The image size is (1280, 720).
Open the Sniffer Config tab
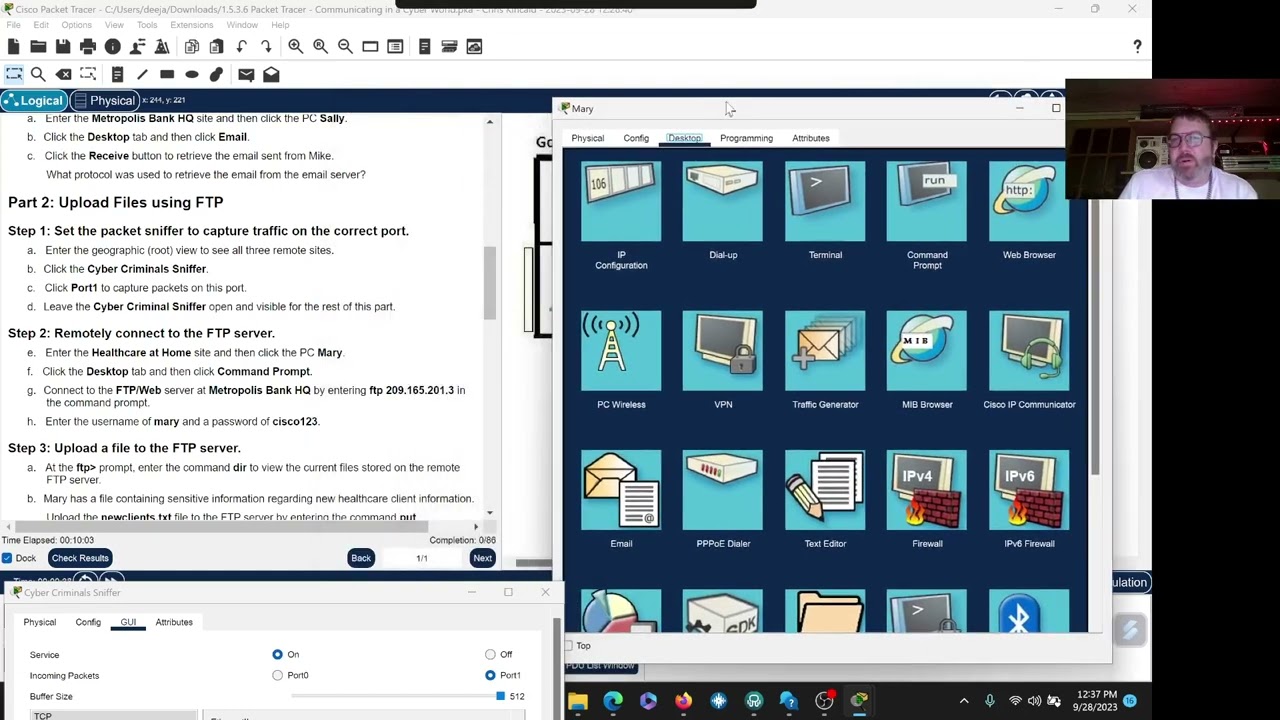[x=88, y=622]
